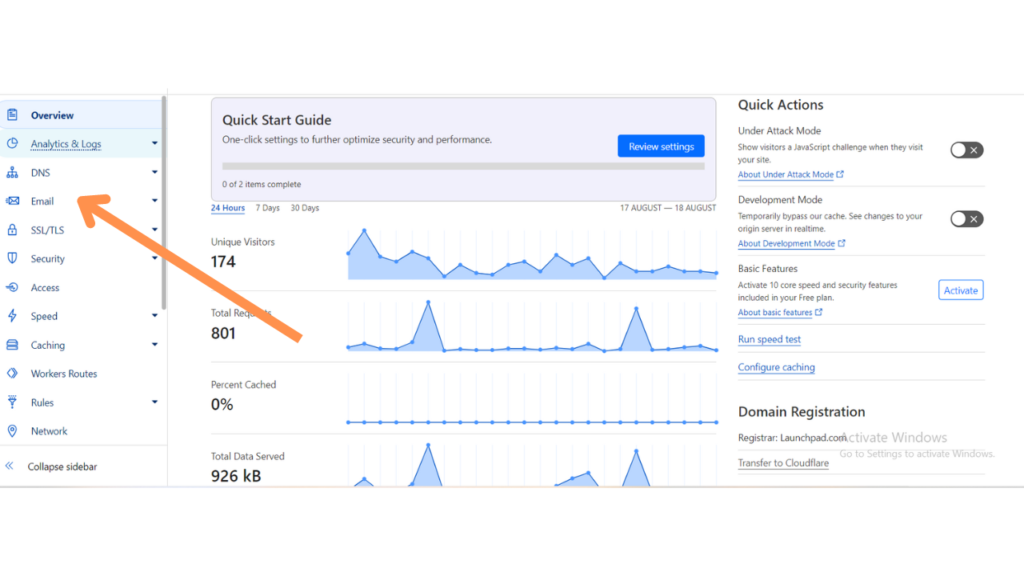The height and width of the screenshot is (576, 1024).
Task: Click the 0 of 2 items complete text
Action: [261, 184]
